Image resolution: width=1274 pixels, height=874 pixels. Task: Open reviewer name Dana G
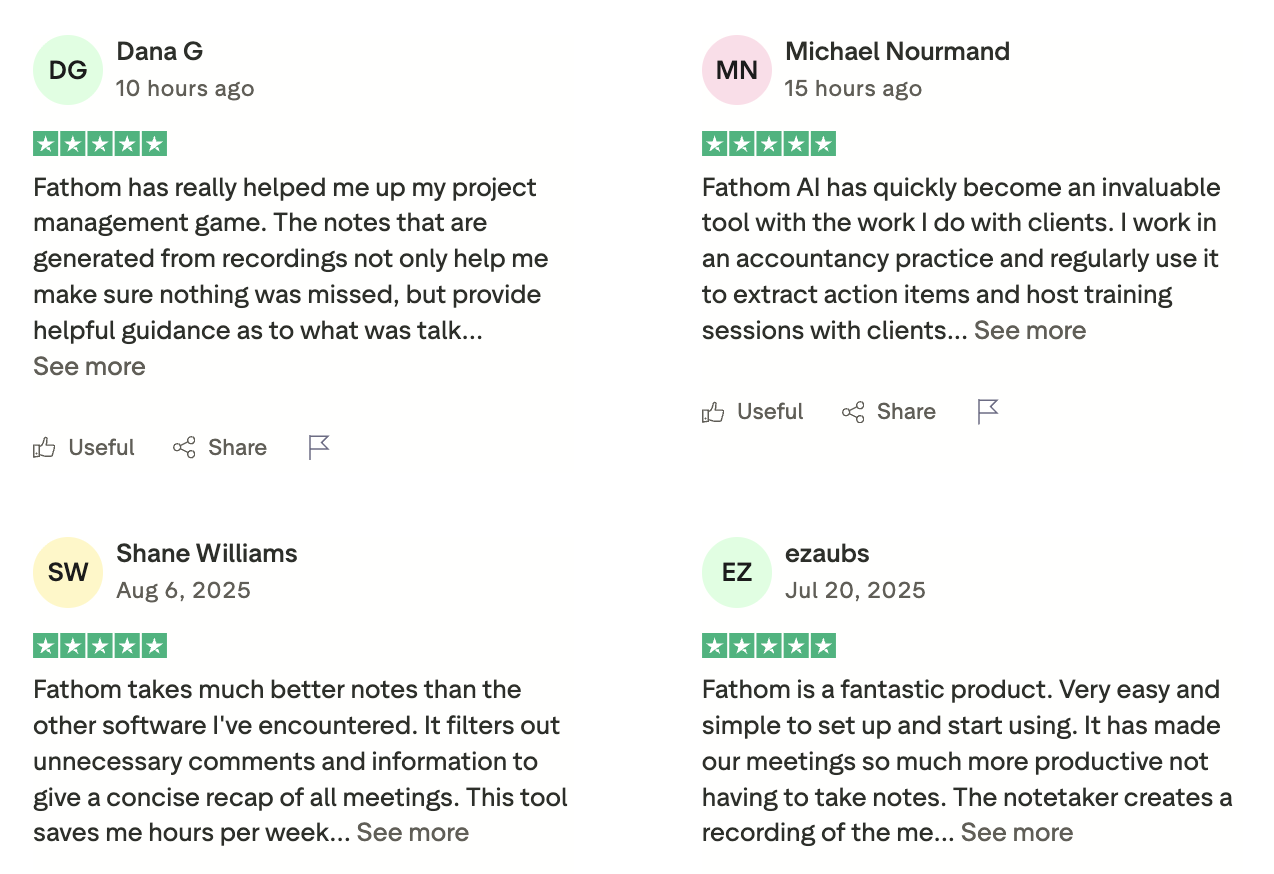pos(159,50)
